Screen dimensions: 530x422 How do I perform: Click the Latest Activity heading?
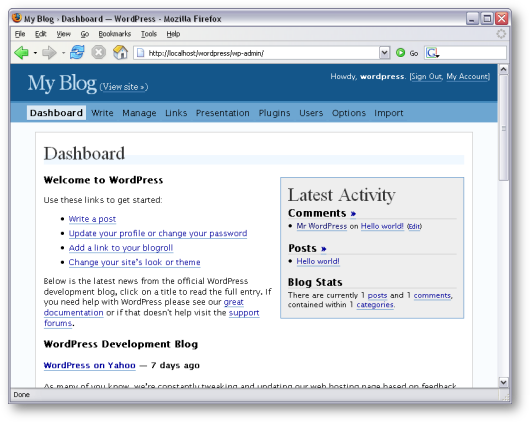pos(341,195)
